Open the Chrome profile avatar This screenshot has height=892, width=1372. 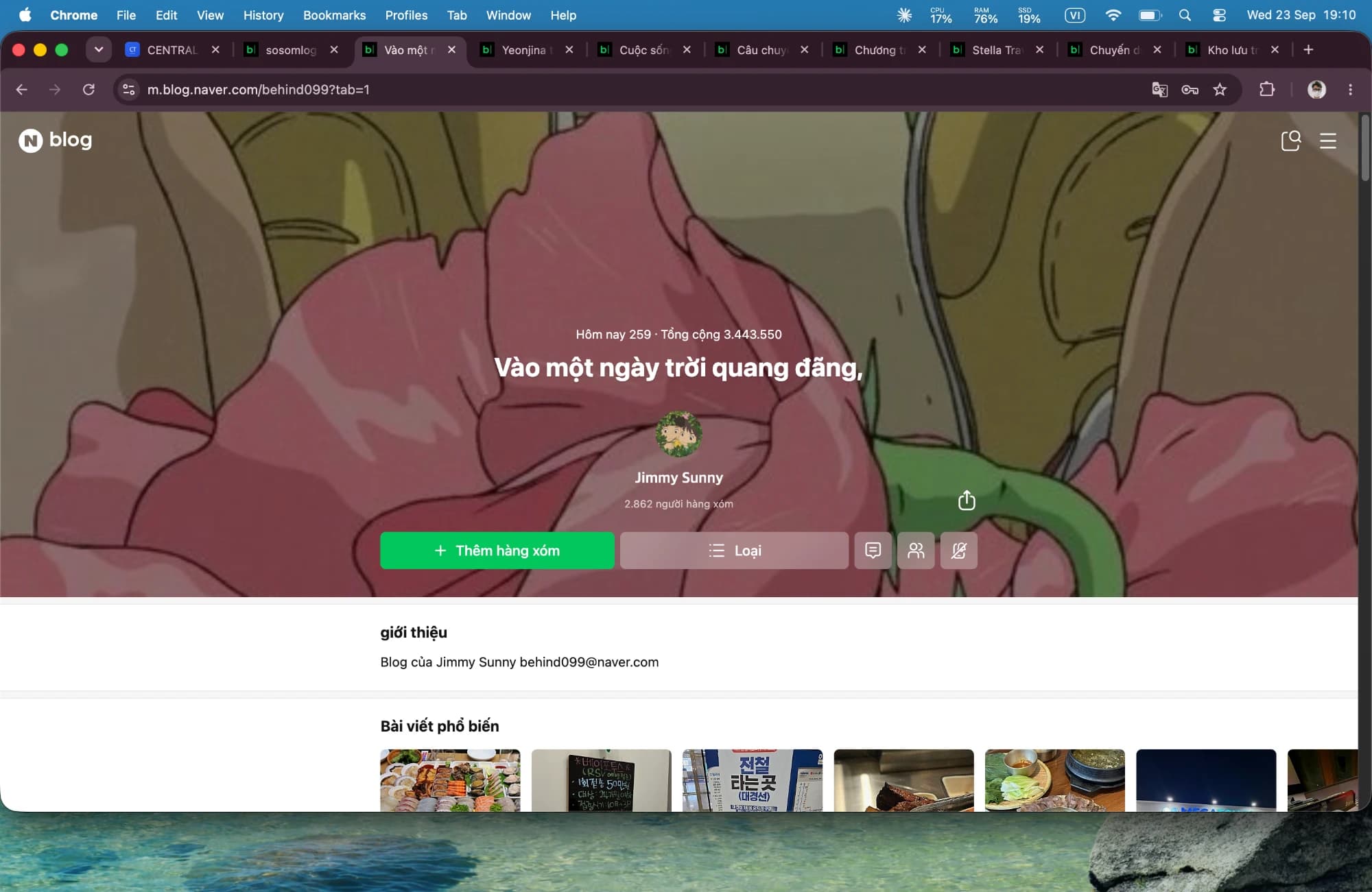[1316, 89]
